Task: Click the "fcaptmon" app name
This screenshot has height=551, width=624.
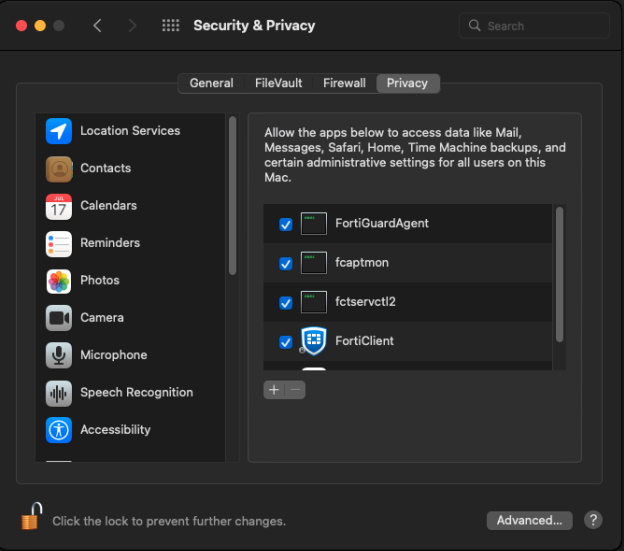Action: (x=362, y=263)
